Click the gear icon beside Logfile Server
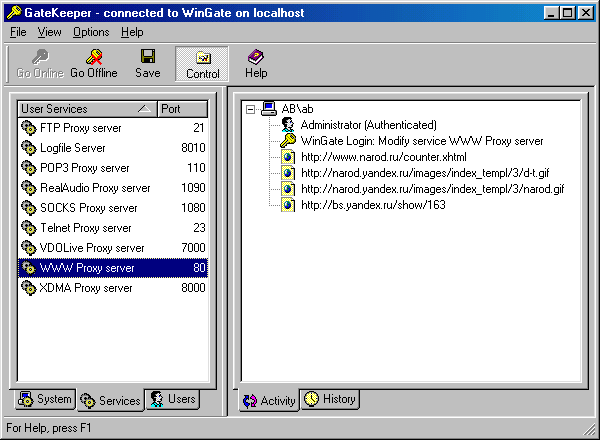Image resolution: width=600 pixels, height=440 pixels. [29, 148]
